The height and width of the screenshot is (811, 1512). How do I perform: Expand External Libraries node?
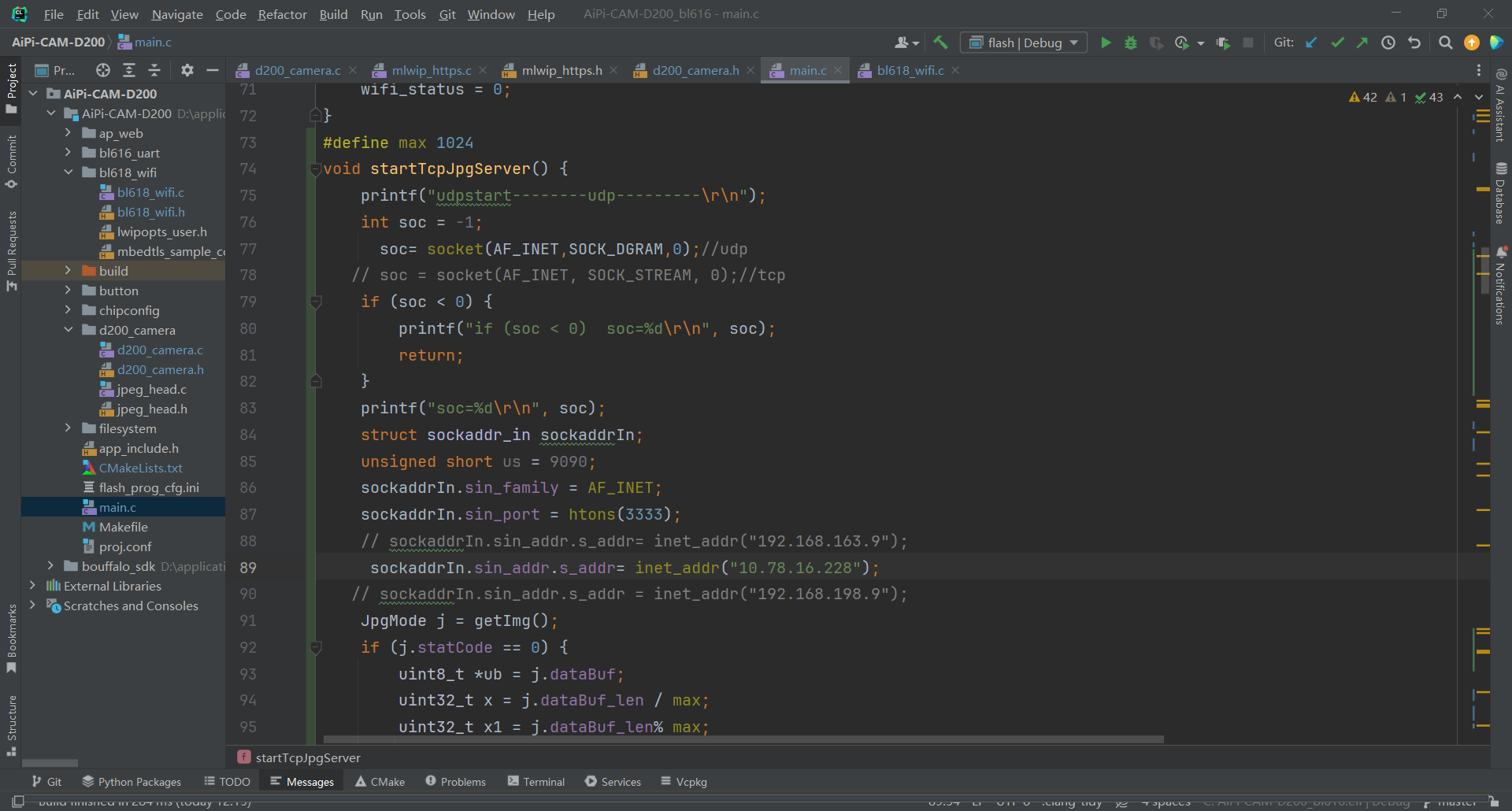(x=32, y=586)
